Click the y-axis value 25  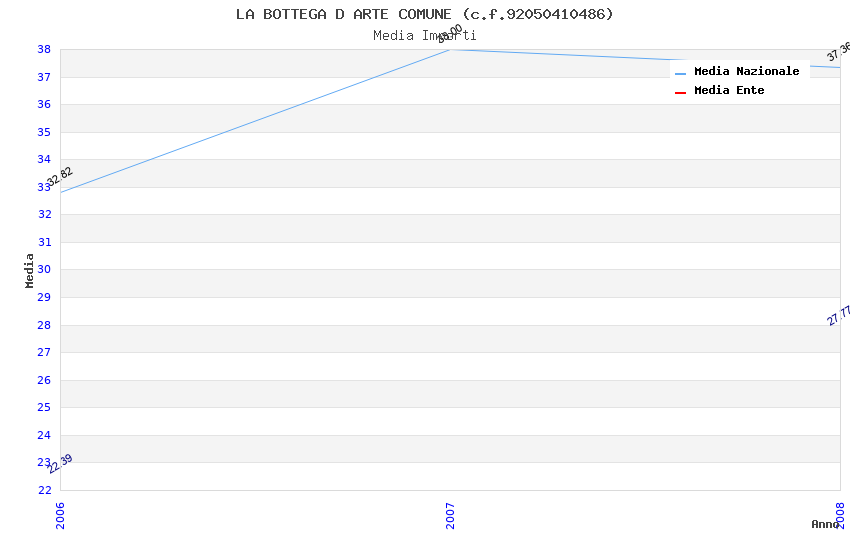[44, 407]
